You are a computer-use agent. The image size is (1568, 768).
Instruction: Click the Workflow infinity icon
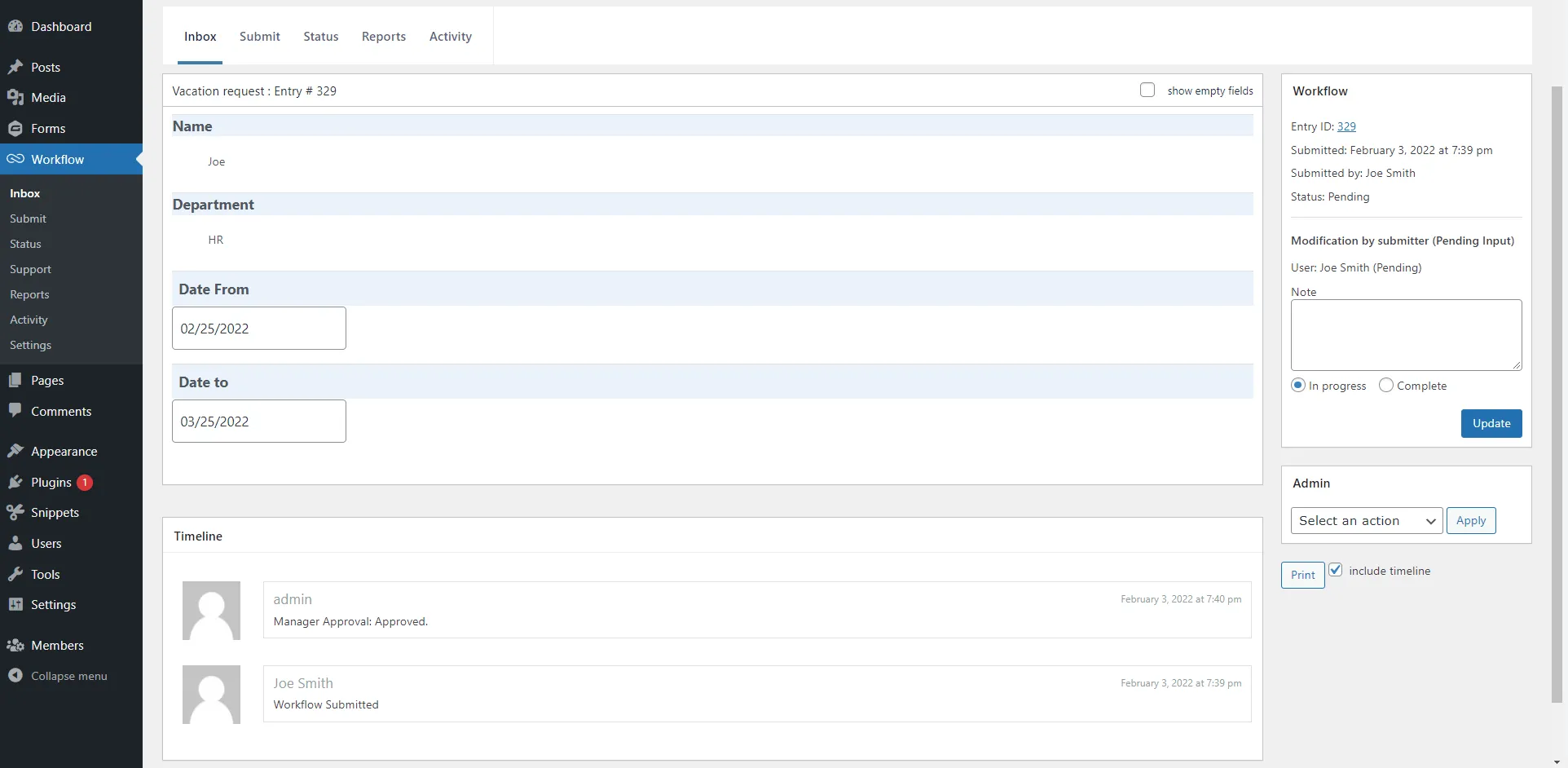(15, 159)
